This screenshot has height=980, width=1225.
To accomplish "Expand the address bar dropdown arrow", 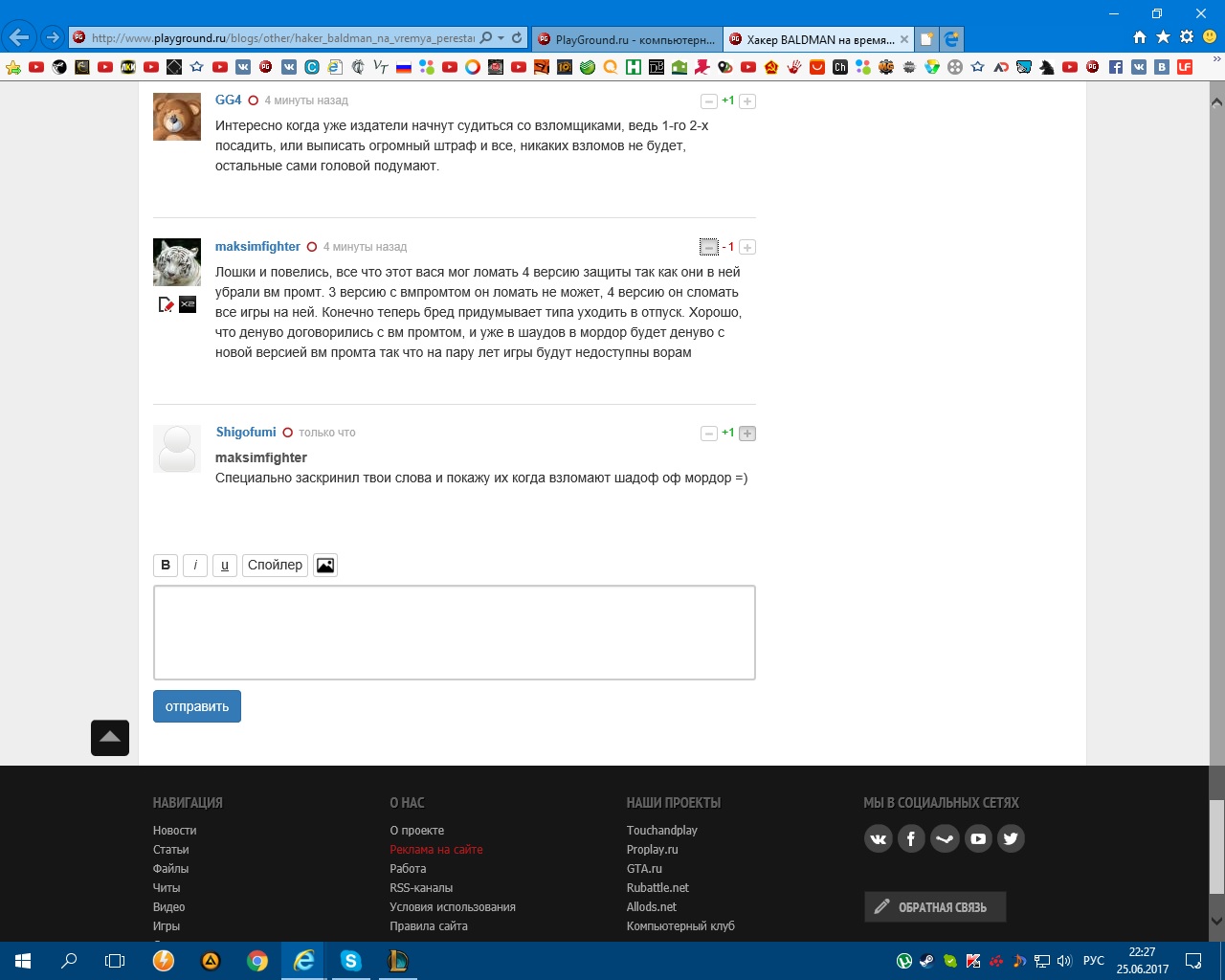I will click(x=501, y=38).
